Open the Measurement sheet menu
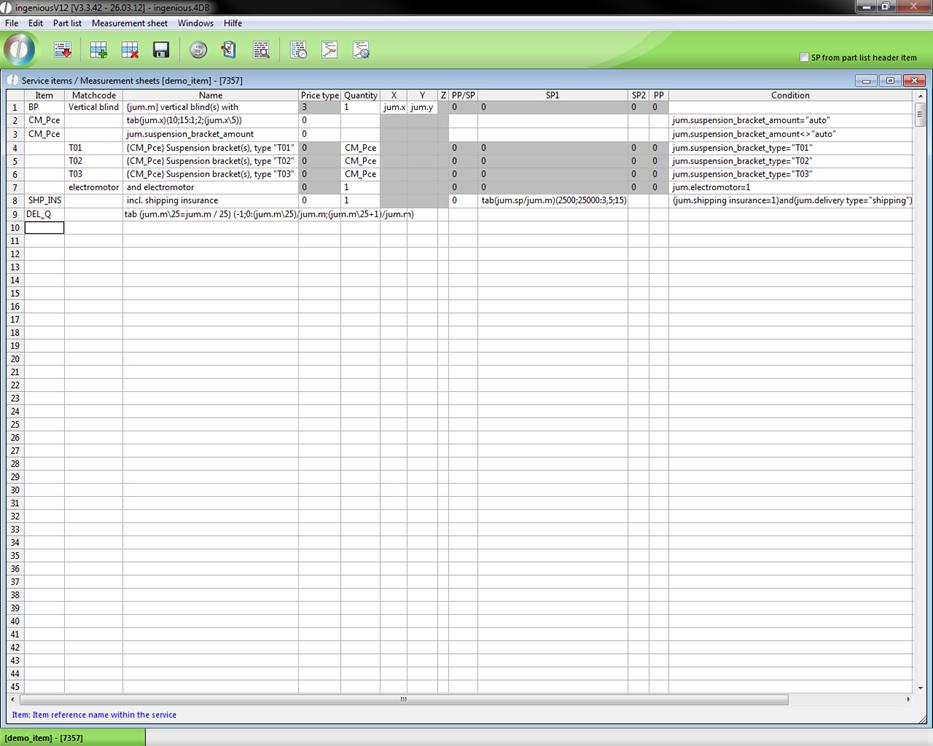 pos(129,23)
